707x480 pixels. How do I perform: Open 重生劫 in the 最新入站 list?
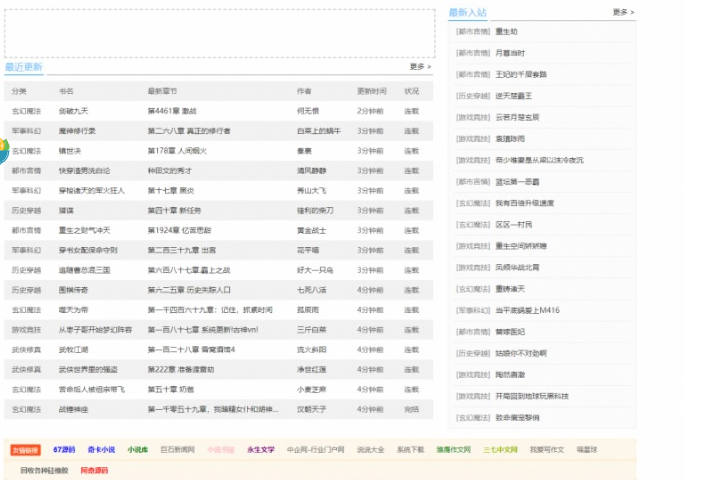pyautogui.click(x=506, y=32)
